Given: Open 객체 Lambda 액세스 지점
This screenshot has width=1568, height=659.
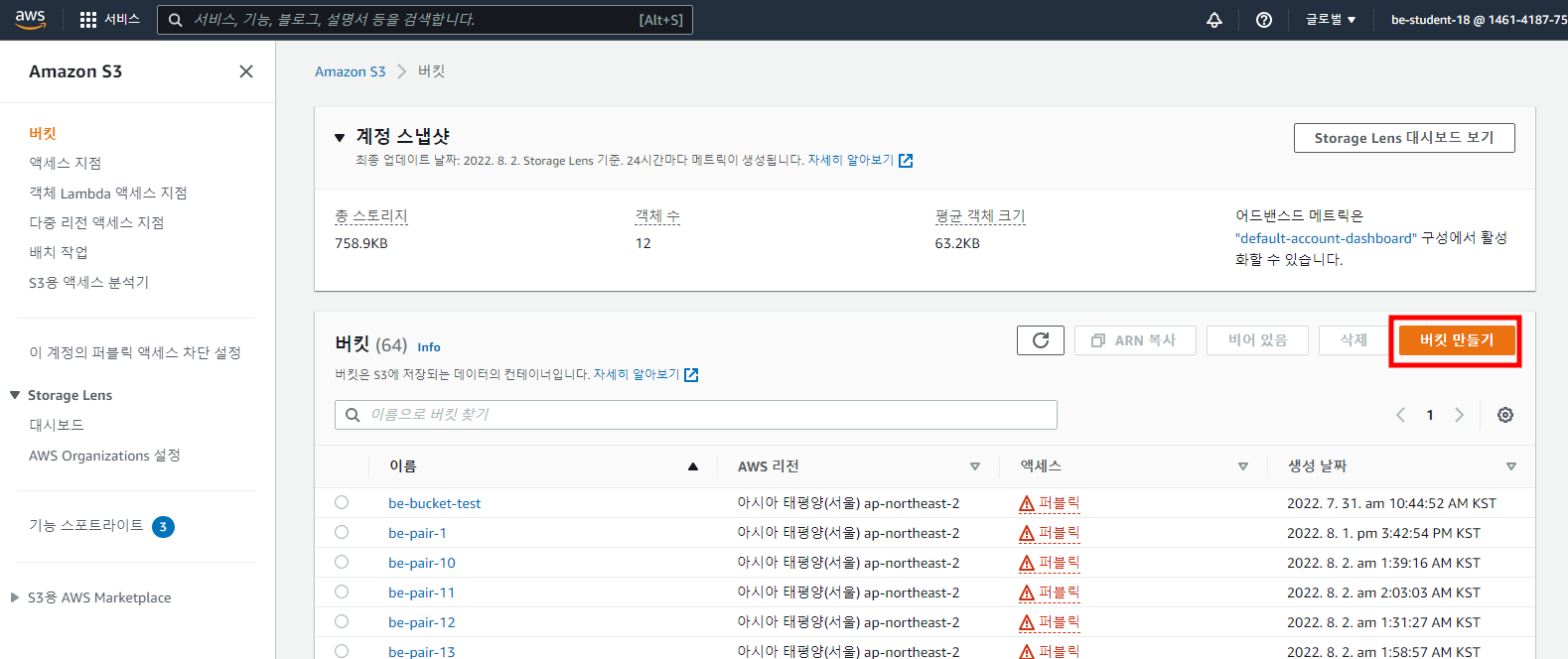Looking at the screenshot, I should (x=107, y=193).
